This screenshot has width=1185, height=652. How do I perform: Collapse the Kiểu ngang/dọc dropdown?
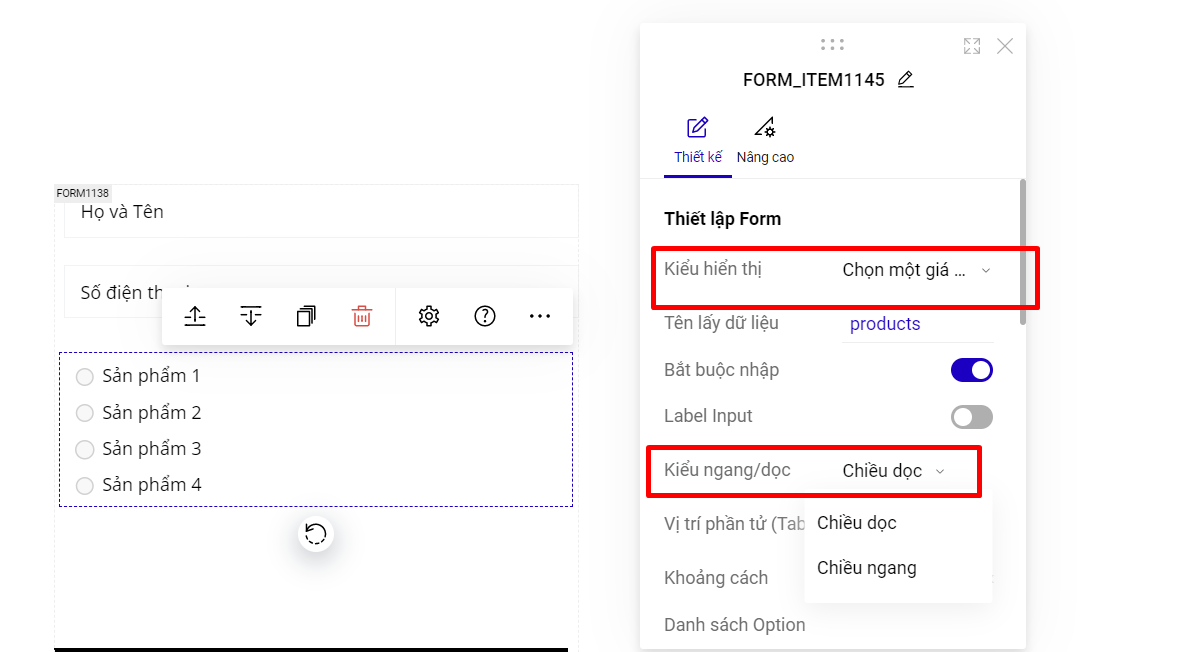coord(894,471)
